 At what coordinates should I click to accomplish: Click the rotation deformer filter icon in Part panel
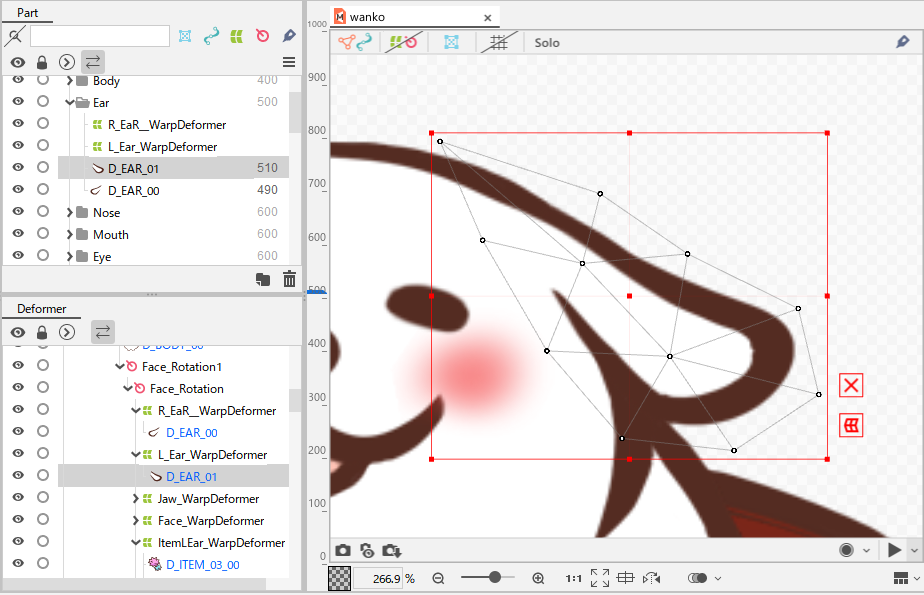pyautogui.click(x=263, y=37)
